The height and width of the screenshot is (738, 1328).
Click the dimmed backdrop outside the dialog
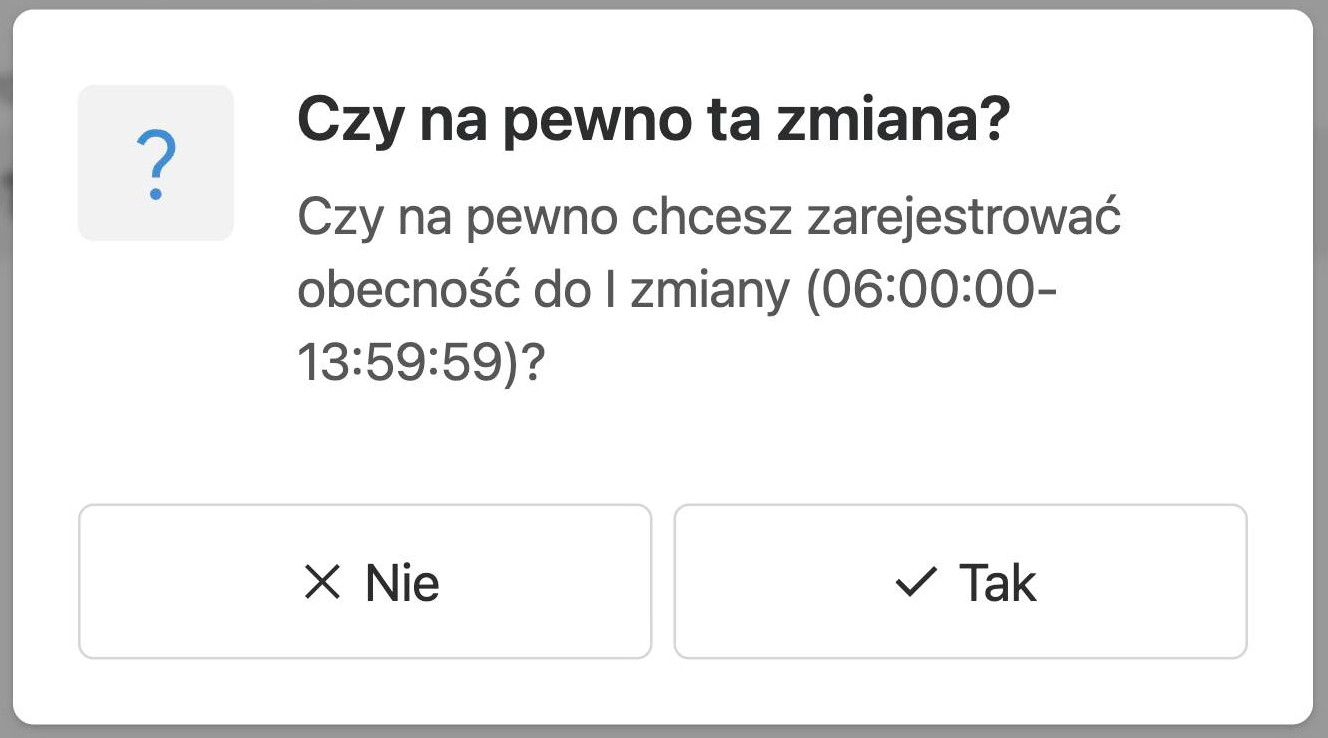[x=1320, y=400]
